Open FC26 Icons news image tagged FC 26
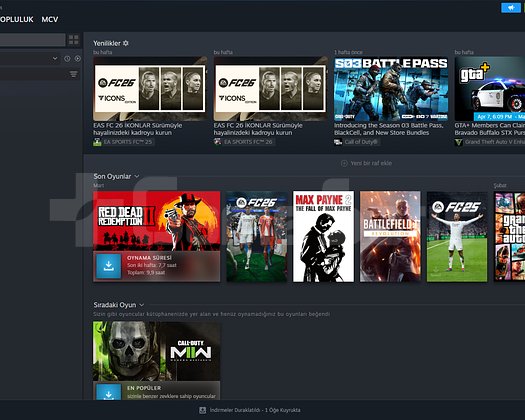 (271, 89)
